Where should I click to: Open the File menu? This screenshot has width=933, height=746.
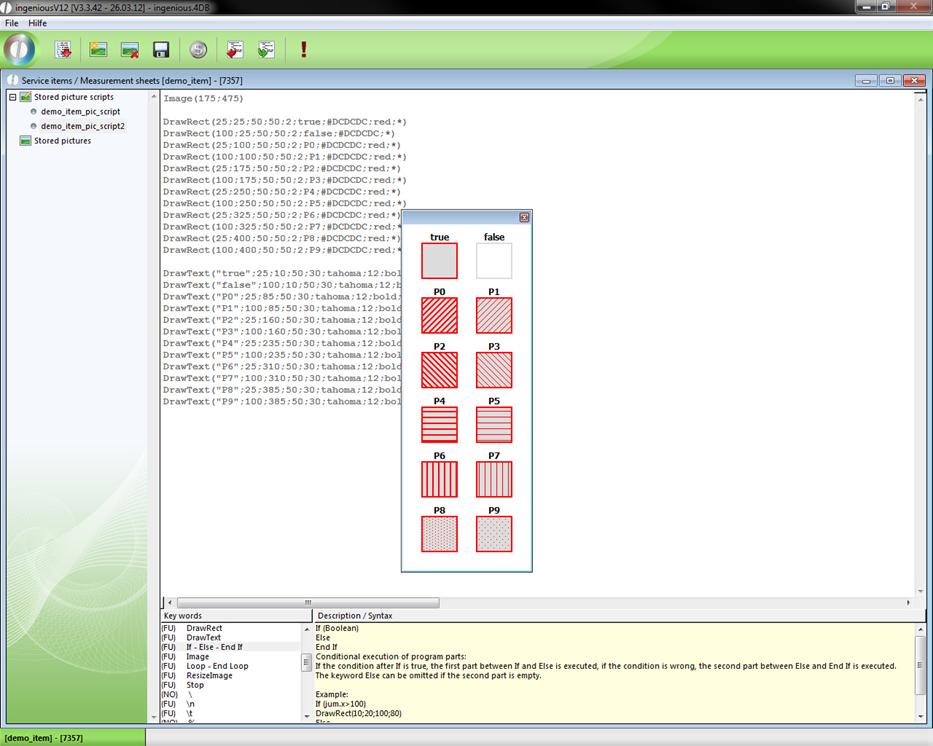click(x=12, y=23)
